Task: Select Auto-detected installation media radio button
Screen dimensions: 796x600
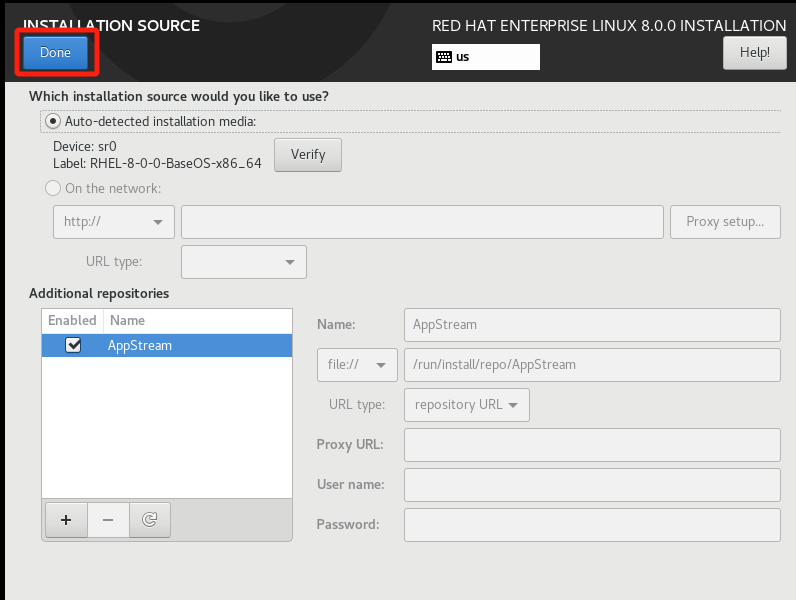Action: (52, 121)
